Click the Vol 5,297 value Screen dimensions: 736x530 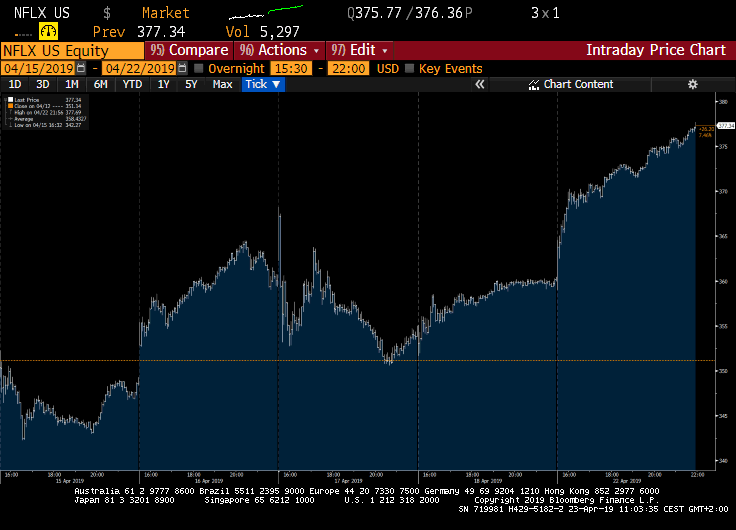coord(279,32)
